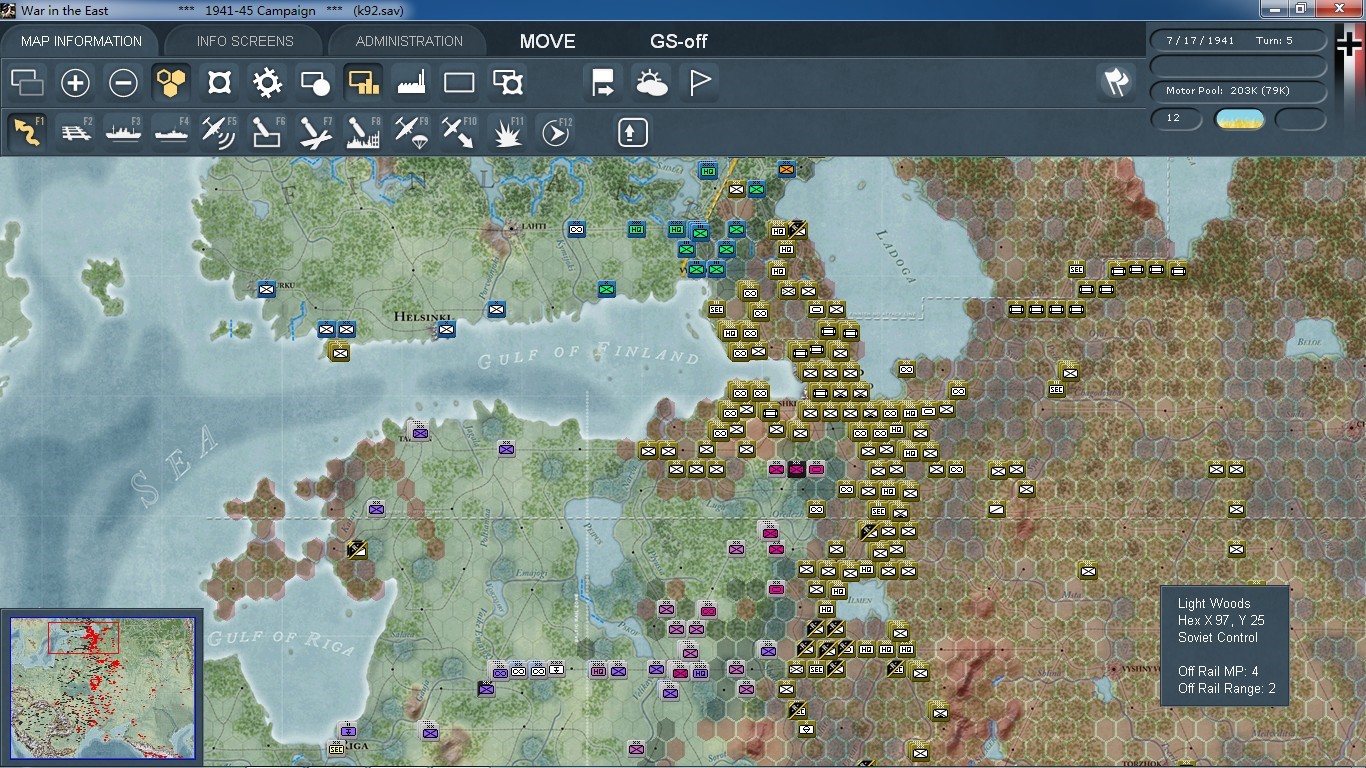Click the rectangle-with-circle toolbar icon
1366x768 pixels.
pyautogui.click(x=316, y=83)
